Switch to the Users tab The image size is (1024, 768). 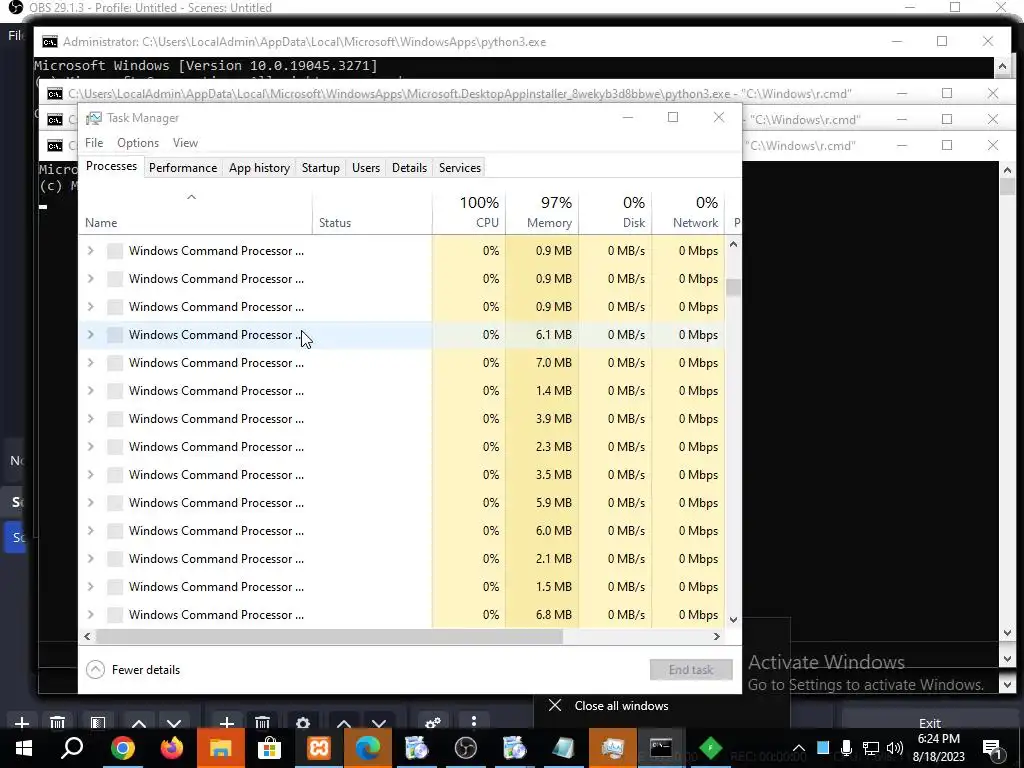tap(366, 168)
